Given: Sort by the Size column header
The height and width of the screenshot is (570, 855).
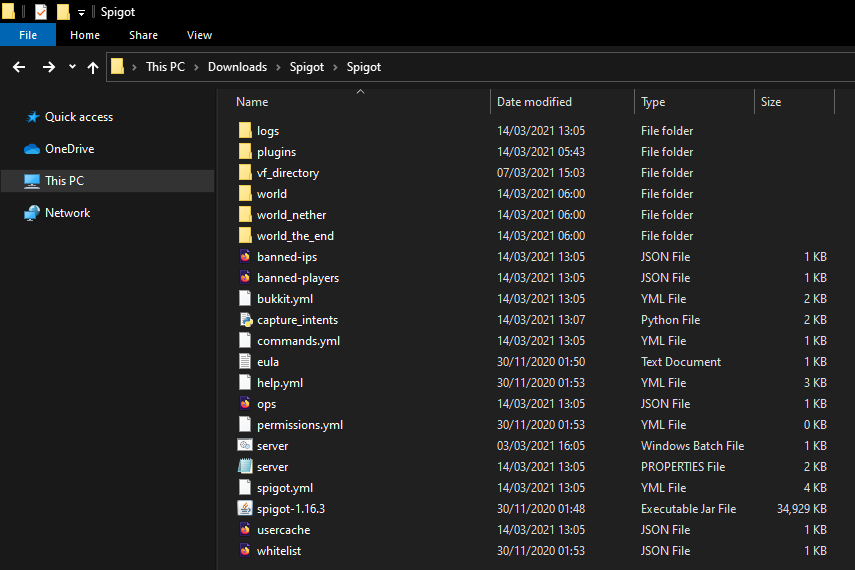Looking at the screenshot, I should (x=771, y=102).
